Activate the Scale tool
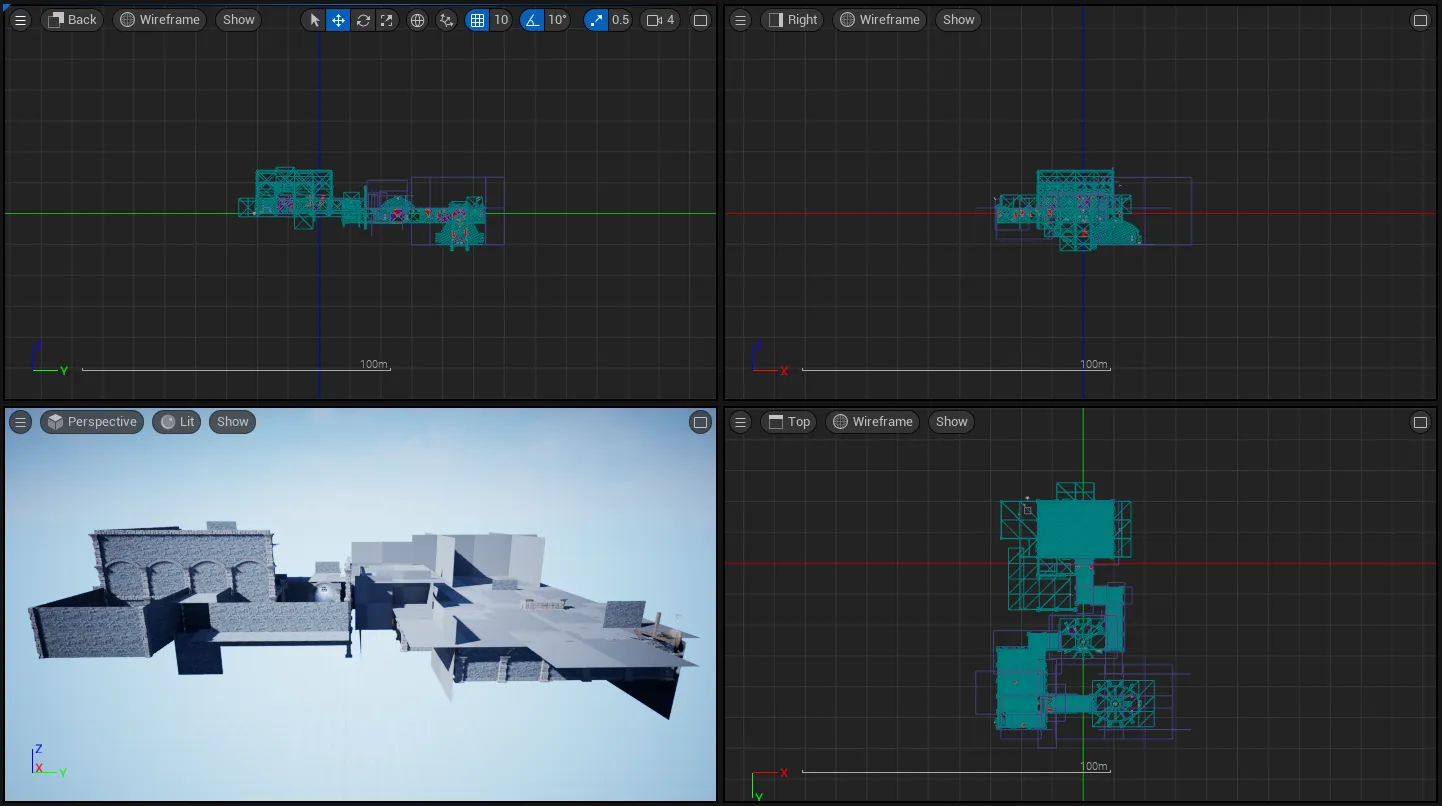 pos(386,19)
